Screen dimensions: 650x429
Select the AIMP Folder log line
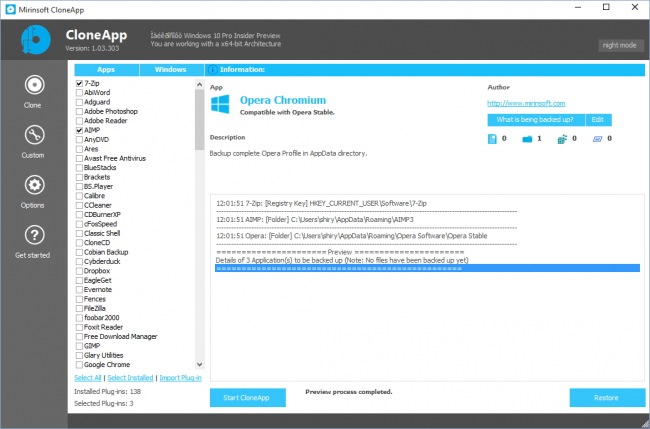[x=315, y=220]
